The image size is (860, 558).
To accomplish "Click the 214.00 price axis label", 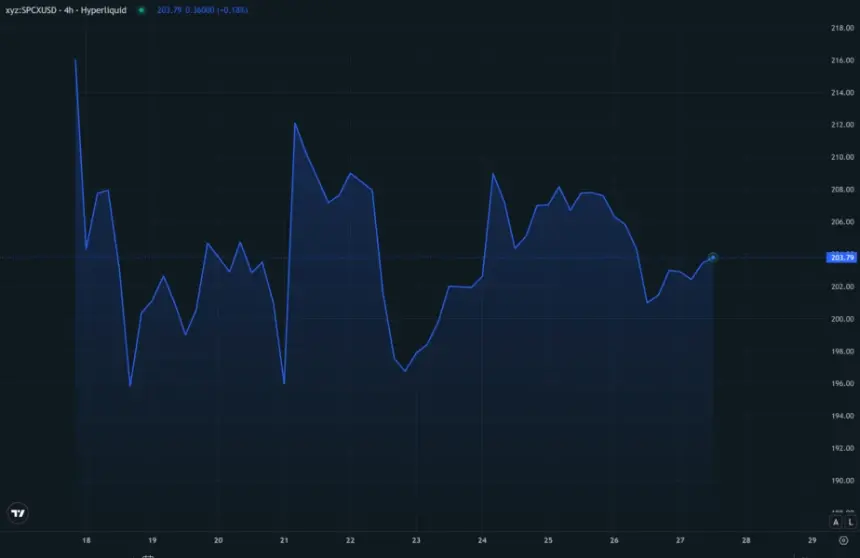I will (x=842, y=93).
